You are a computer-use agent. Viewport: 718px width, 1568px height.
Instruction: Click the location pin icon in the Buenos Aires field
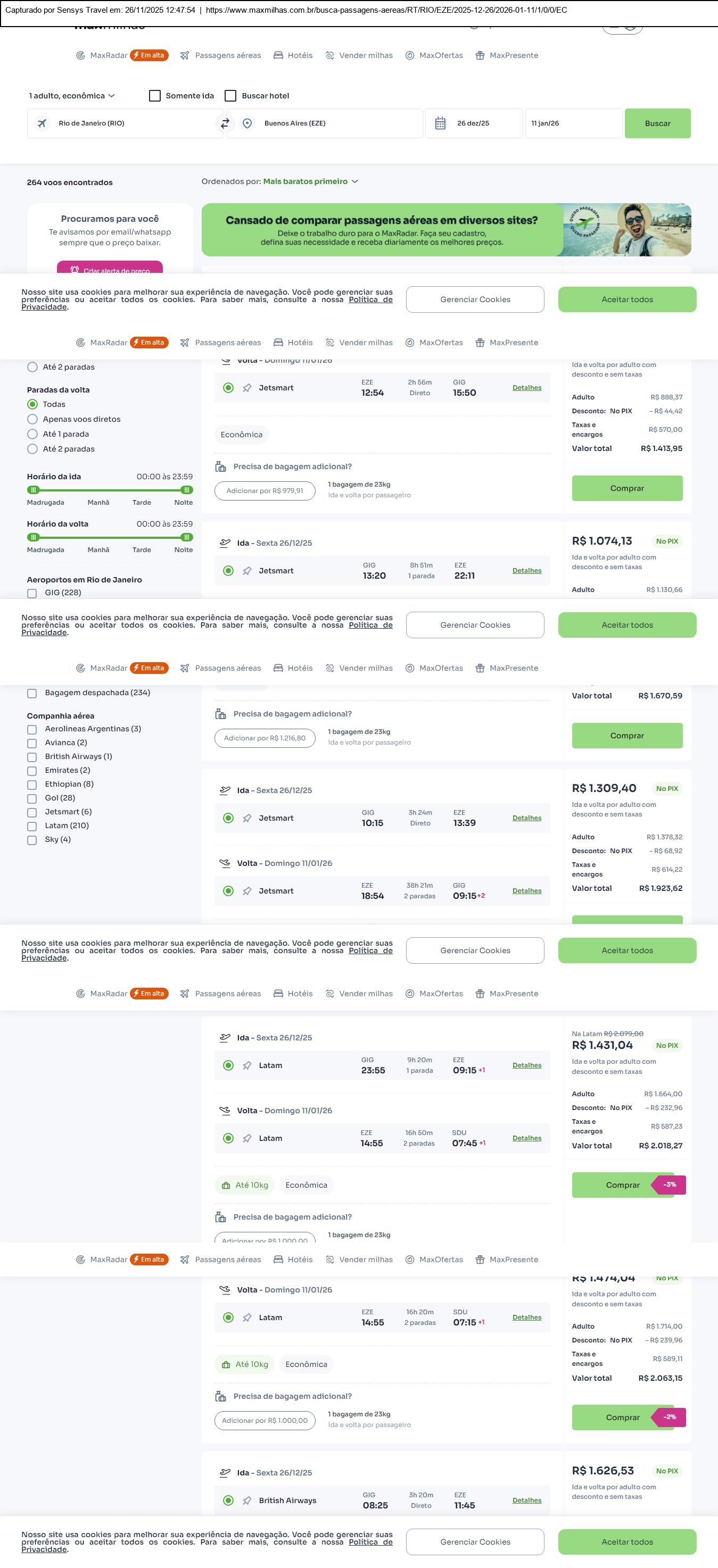click(x=247, y=123)
